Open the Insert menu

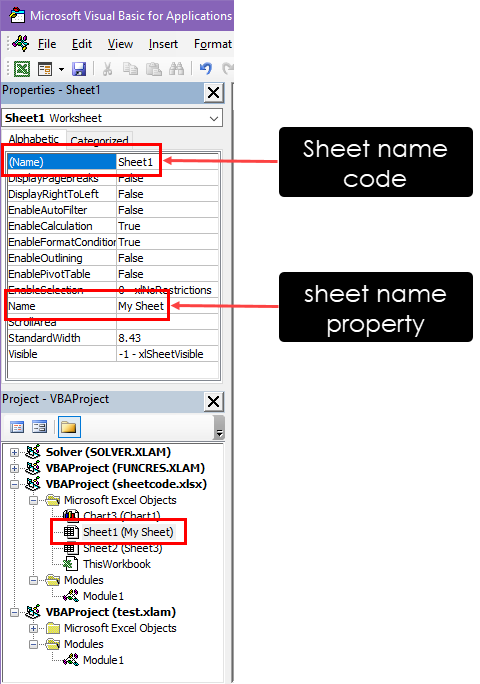163,44
